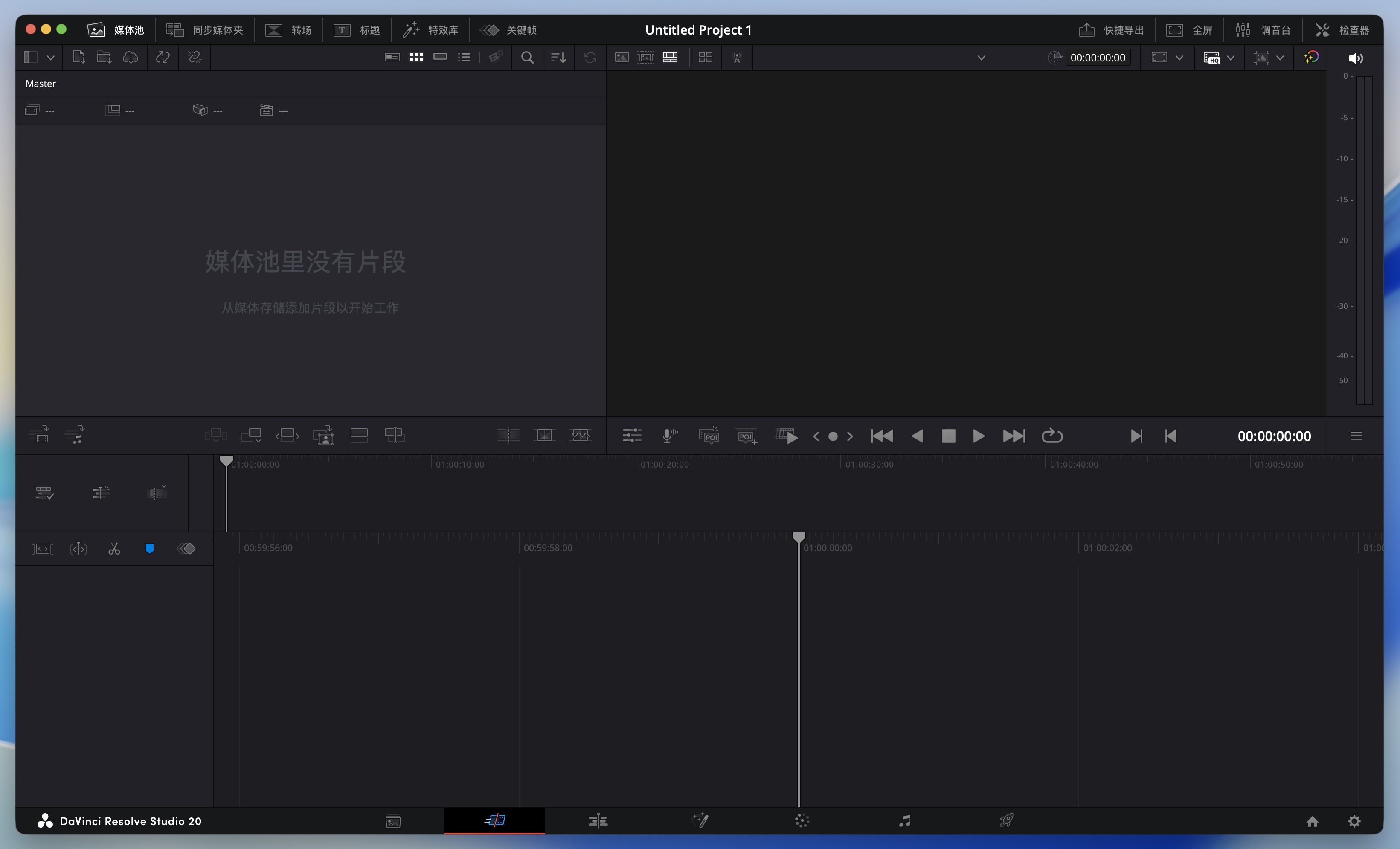
Task: Open the media pool search tool
Action: click(527, 58)
